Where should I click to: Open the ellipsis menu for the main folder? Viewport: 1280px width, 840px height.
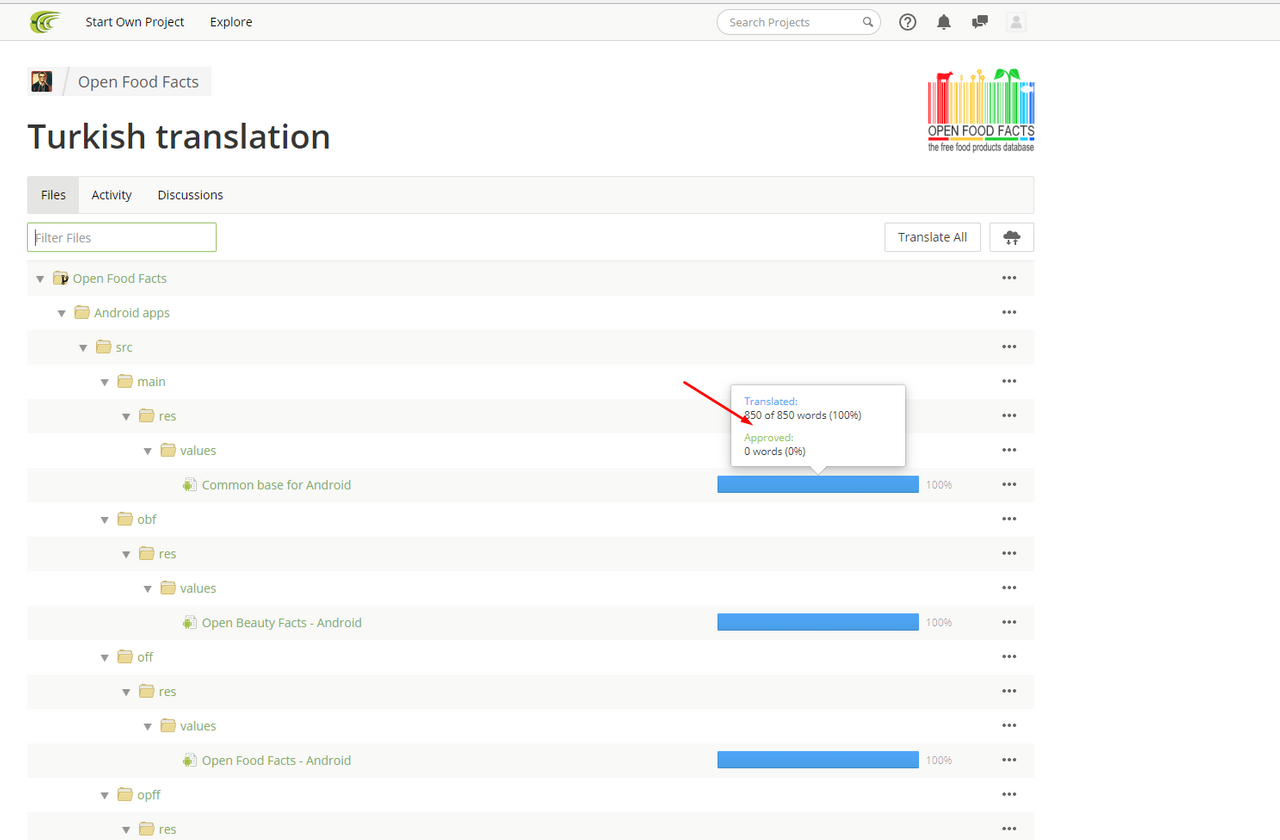(x=1009, y=381)
